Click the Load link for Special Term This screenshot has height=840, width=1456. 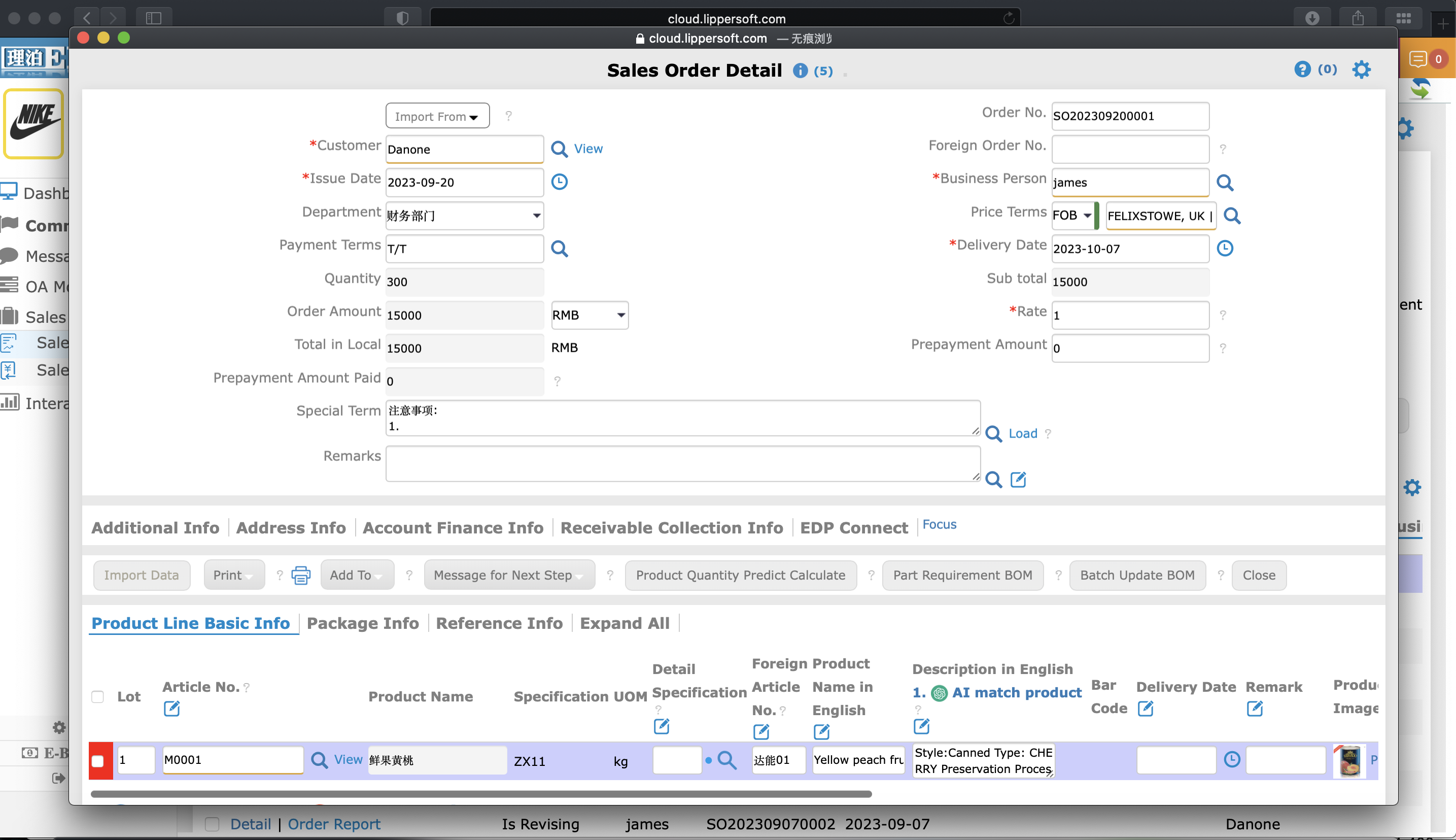click(x=1022, y=433)
